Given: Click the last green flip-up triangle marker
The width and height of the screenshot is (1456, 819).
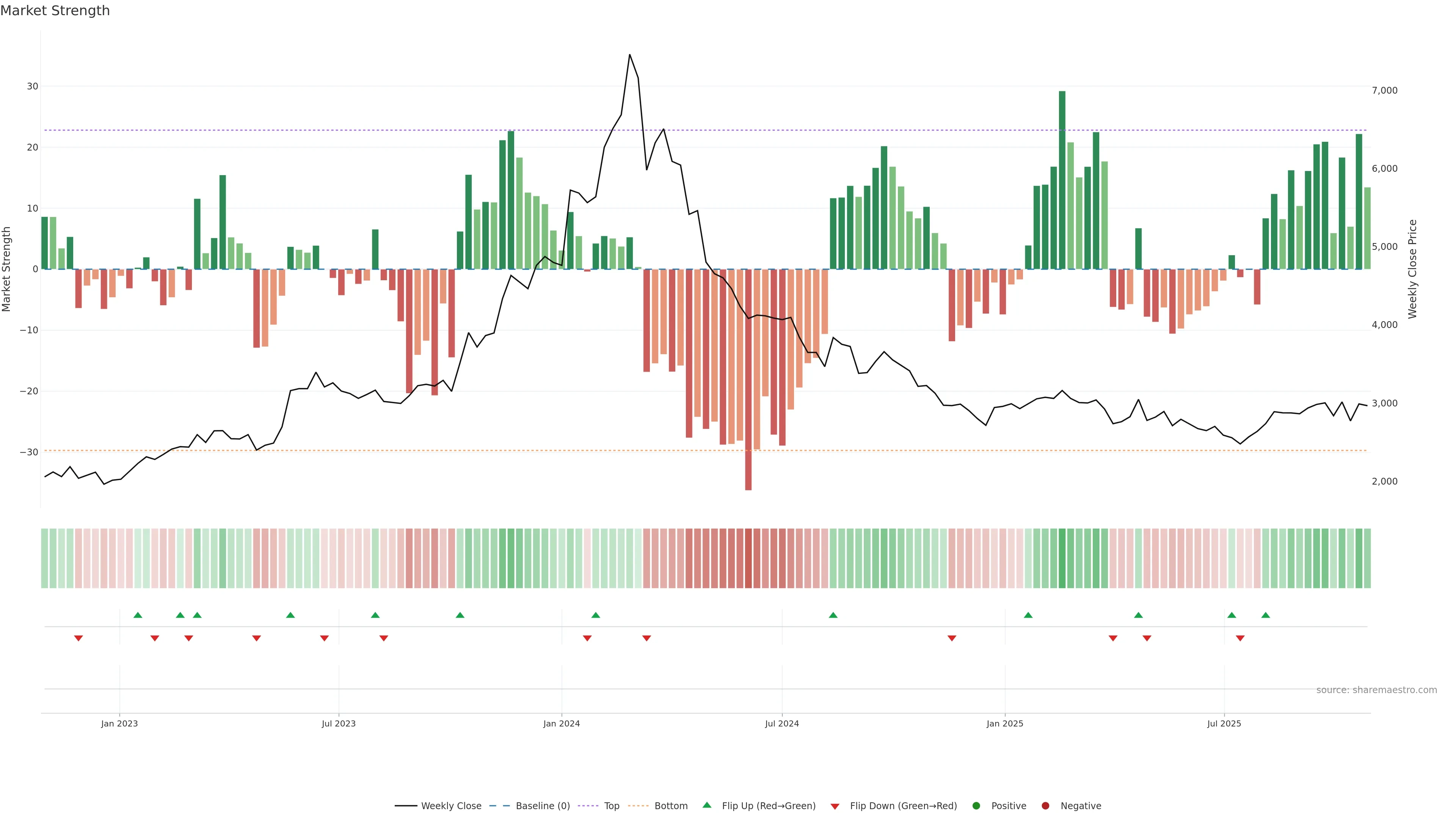Looking at the screenshot, I should click(x=1266, y=615).
